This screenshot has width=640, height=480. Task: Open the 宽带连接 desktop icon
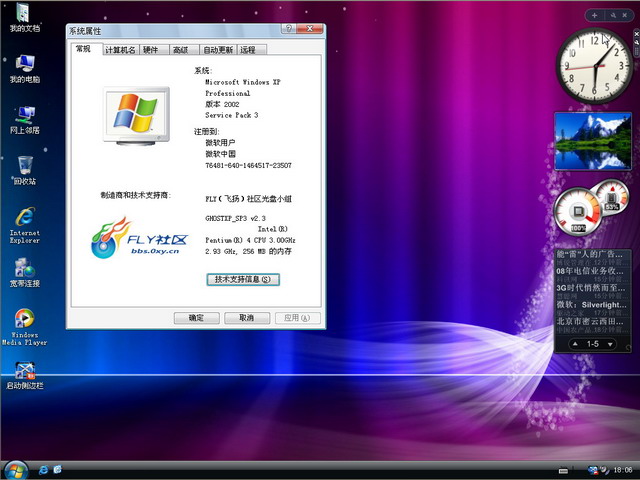[24, 272]
